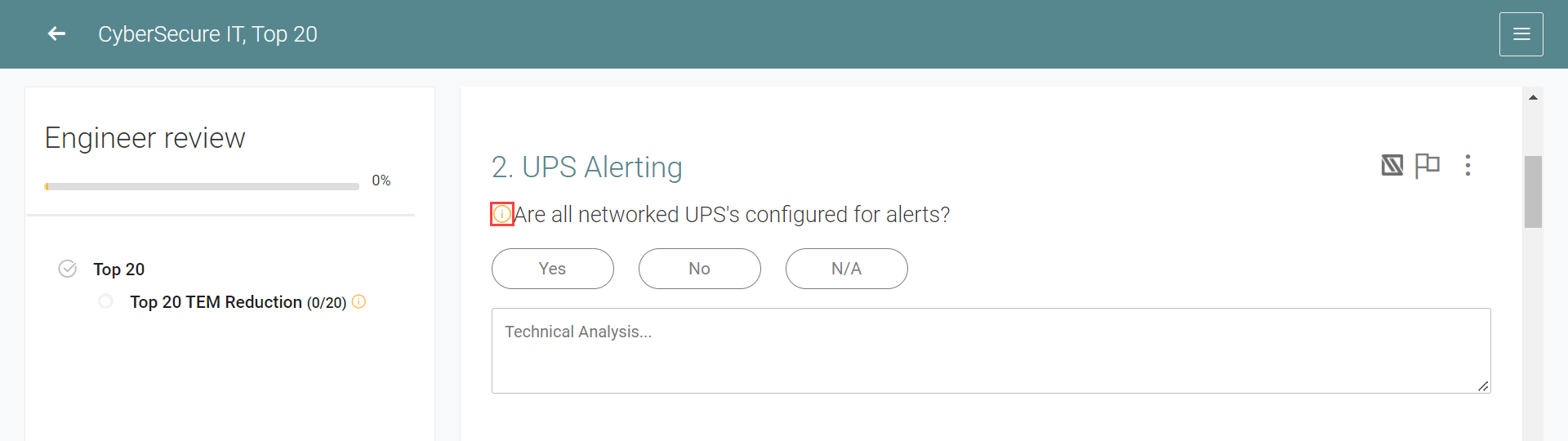Open the Top 20 TEM Reduction item
This screenshot has width=1568, height=441.
coord(216,302)
